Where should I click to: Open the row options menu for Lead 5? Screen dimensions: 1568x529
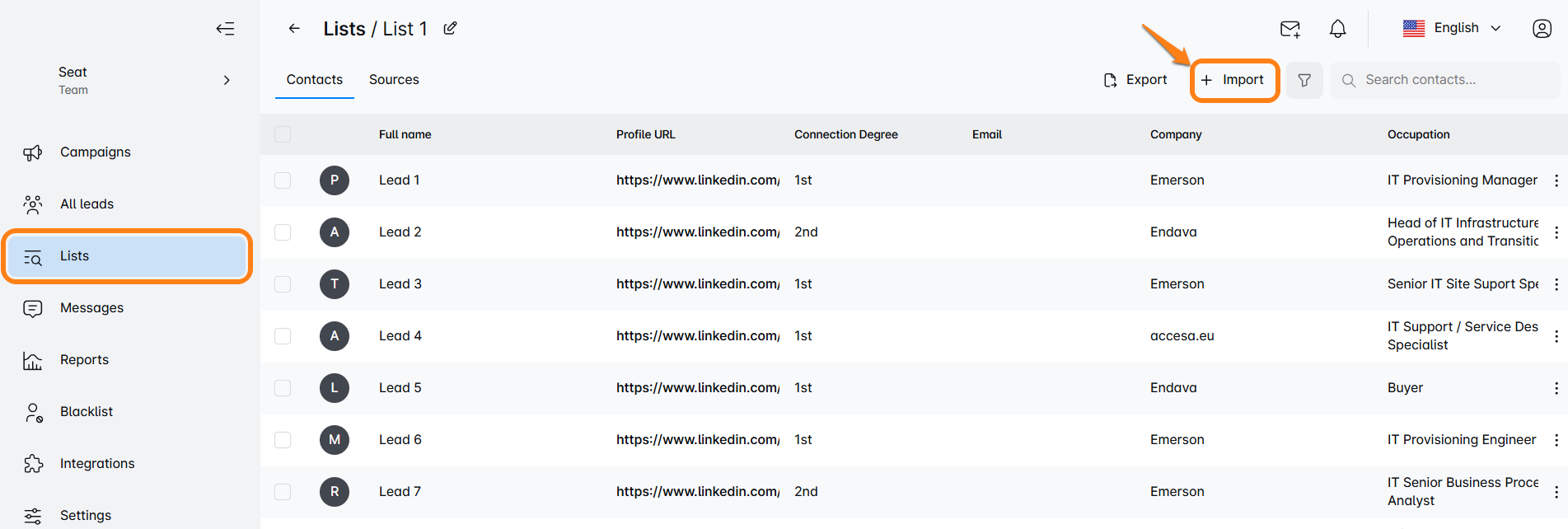tap(1556, 388)
